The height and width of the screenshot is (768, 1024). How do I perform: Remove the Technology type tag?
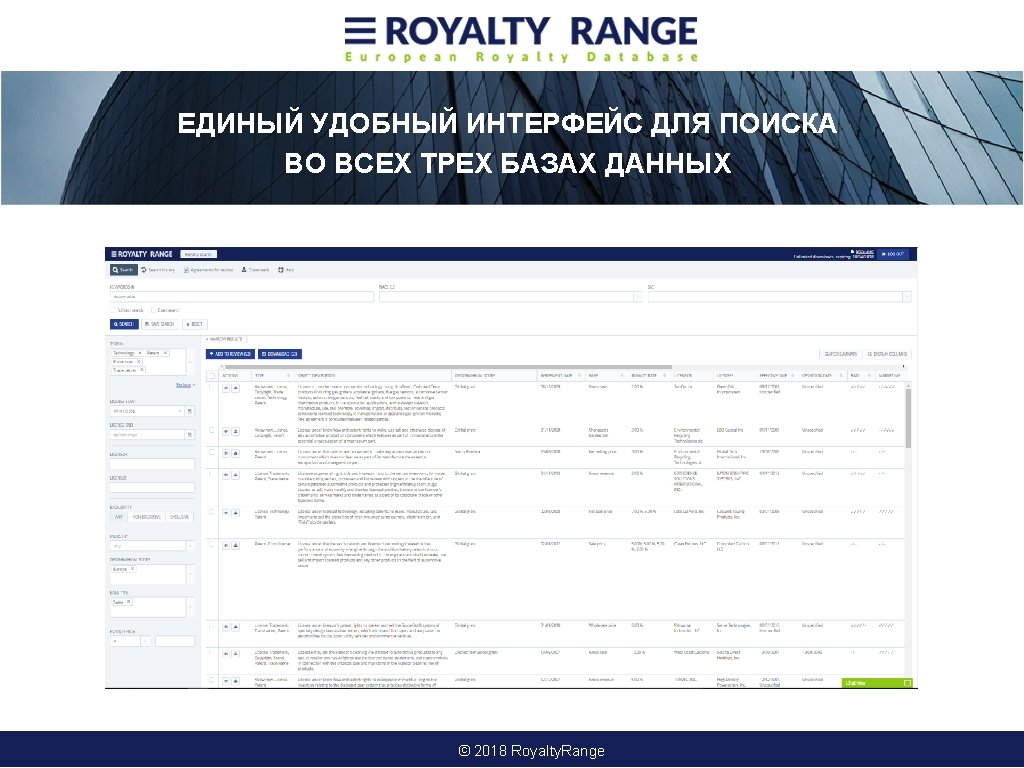[x=140, y=353]
